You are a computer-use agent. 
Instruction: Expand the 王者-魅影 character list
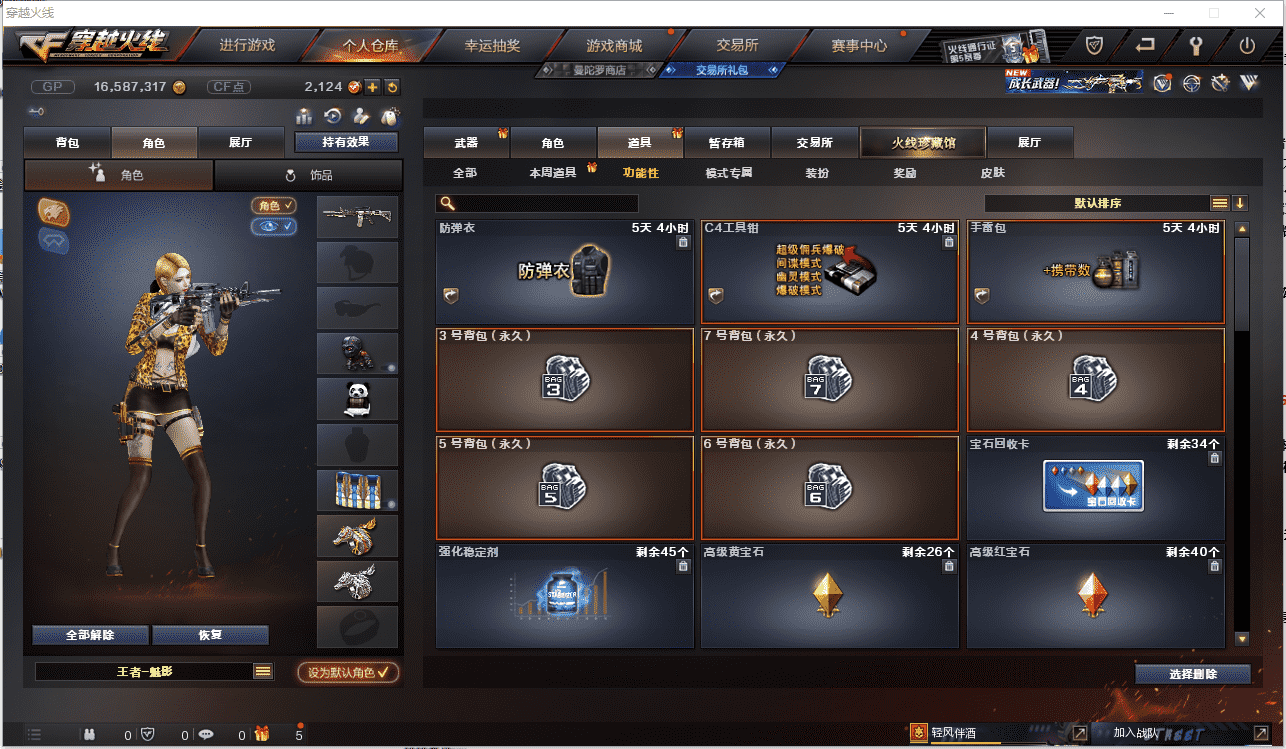(x=263, y=672)
